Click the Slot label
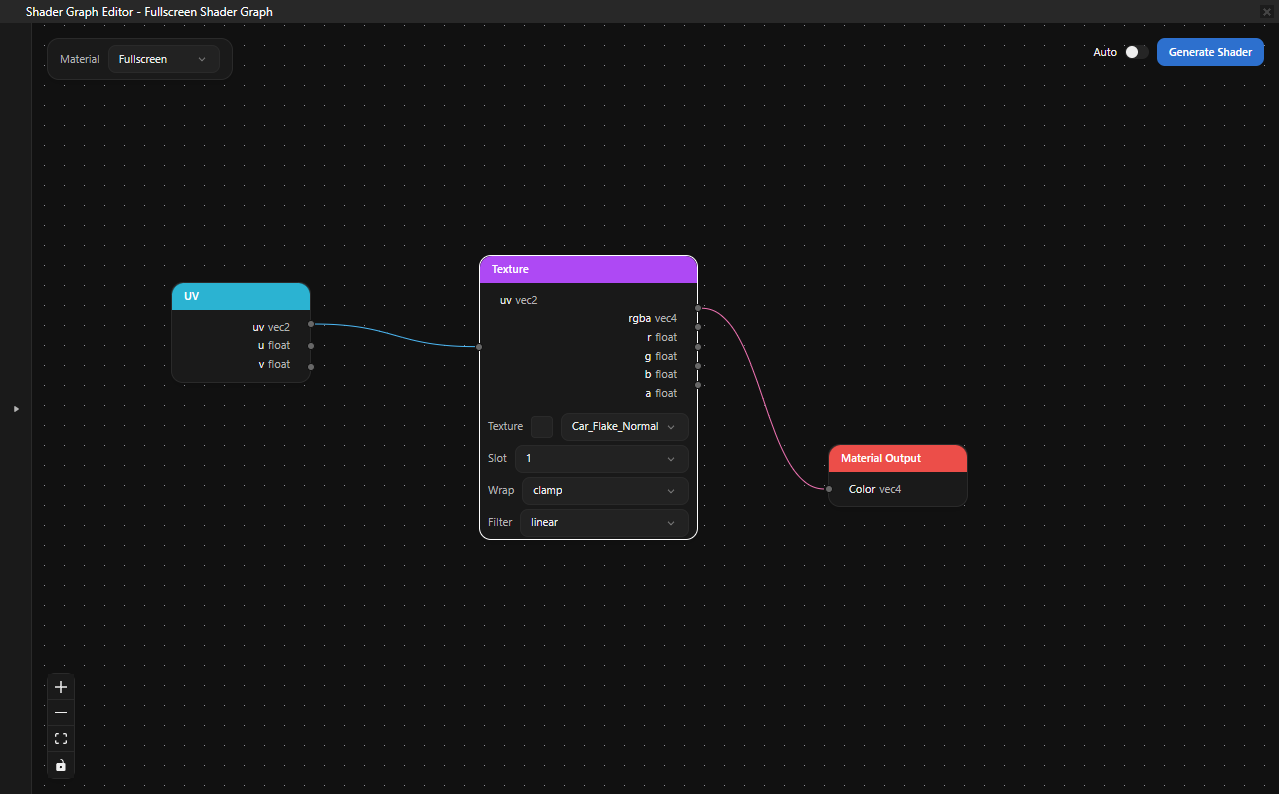Image resolution: width=1279 pixels, height=794 pixels. 498,458
